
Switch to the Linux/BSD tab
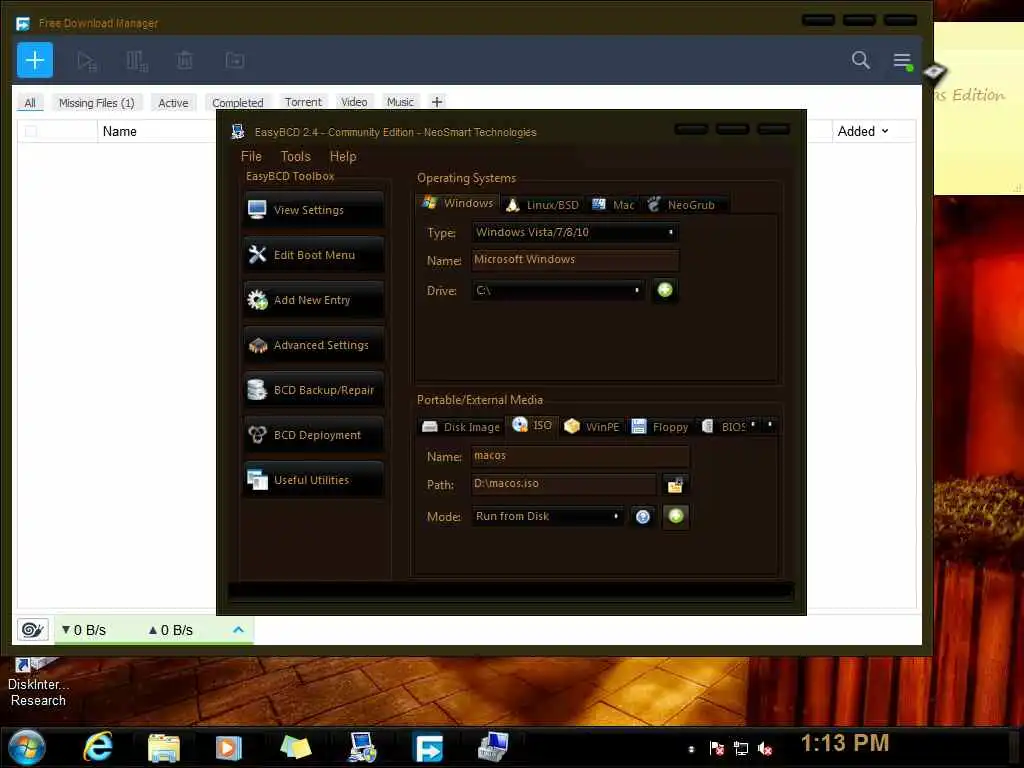point(543,205)
